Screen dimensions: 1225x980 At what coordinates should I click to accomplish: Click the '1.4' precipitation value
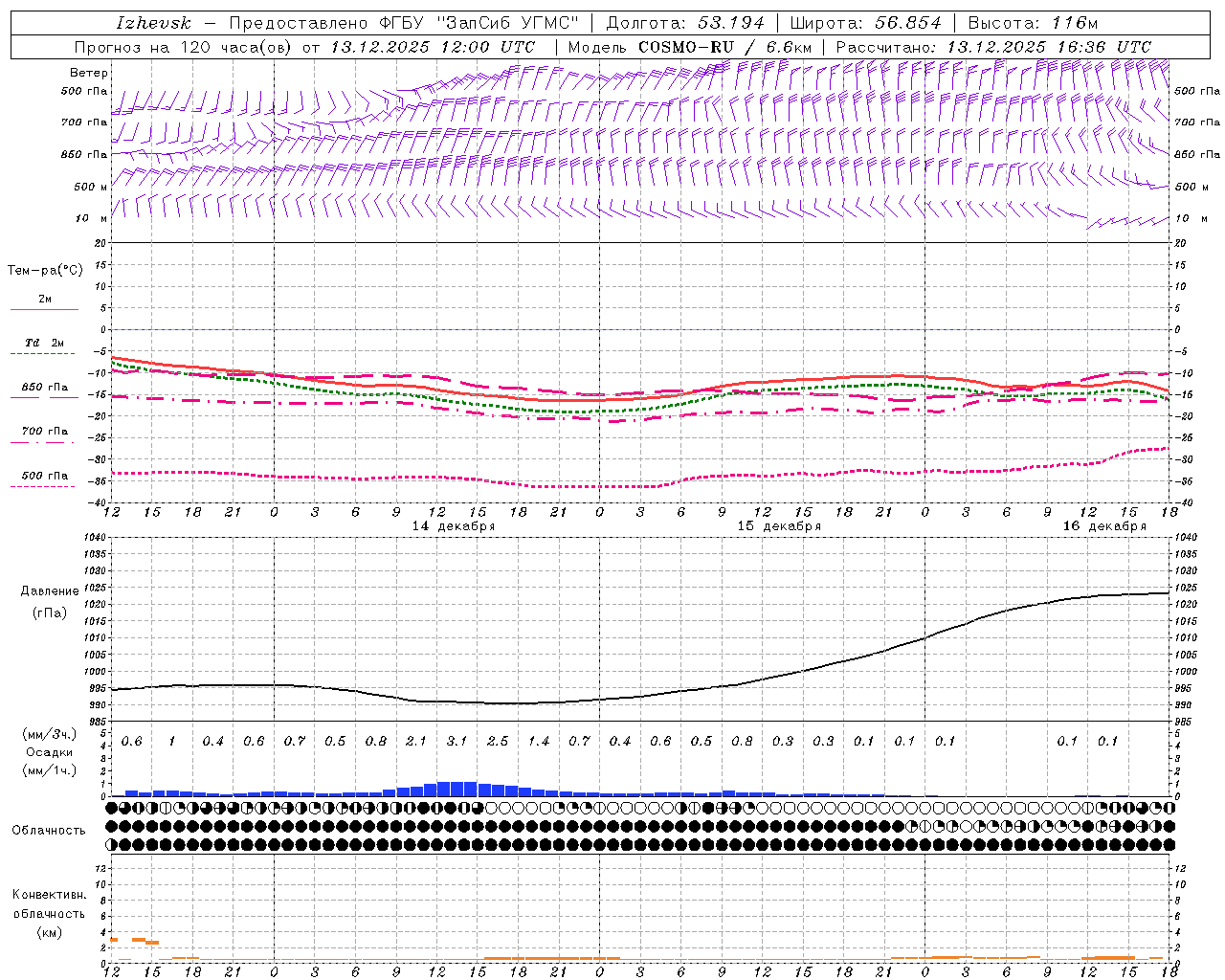[539, 742]
